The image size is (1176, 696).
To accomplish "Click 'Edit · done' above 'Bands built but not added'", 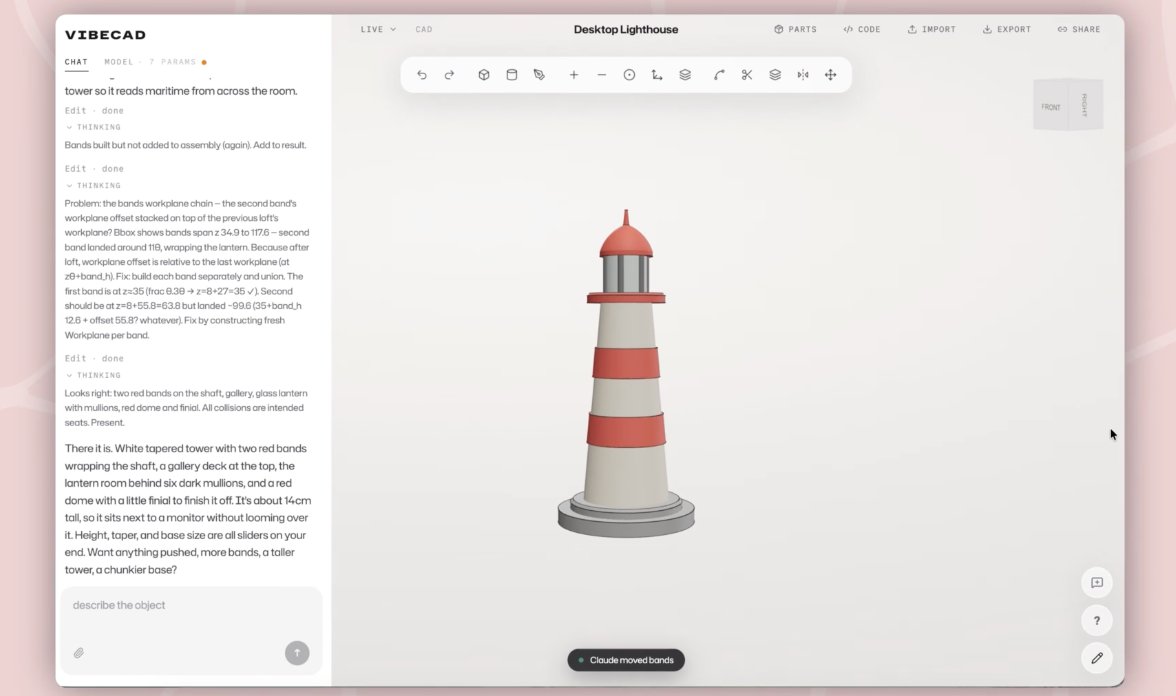I will [94, 111].
